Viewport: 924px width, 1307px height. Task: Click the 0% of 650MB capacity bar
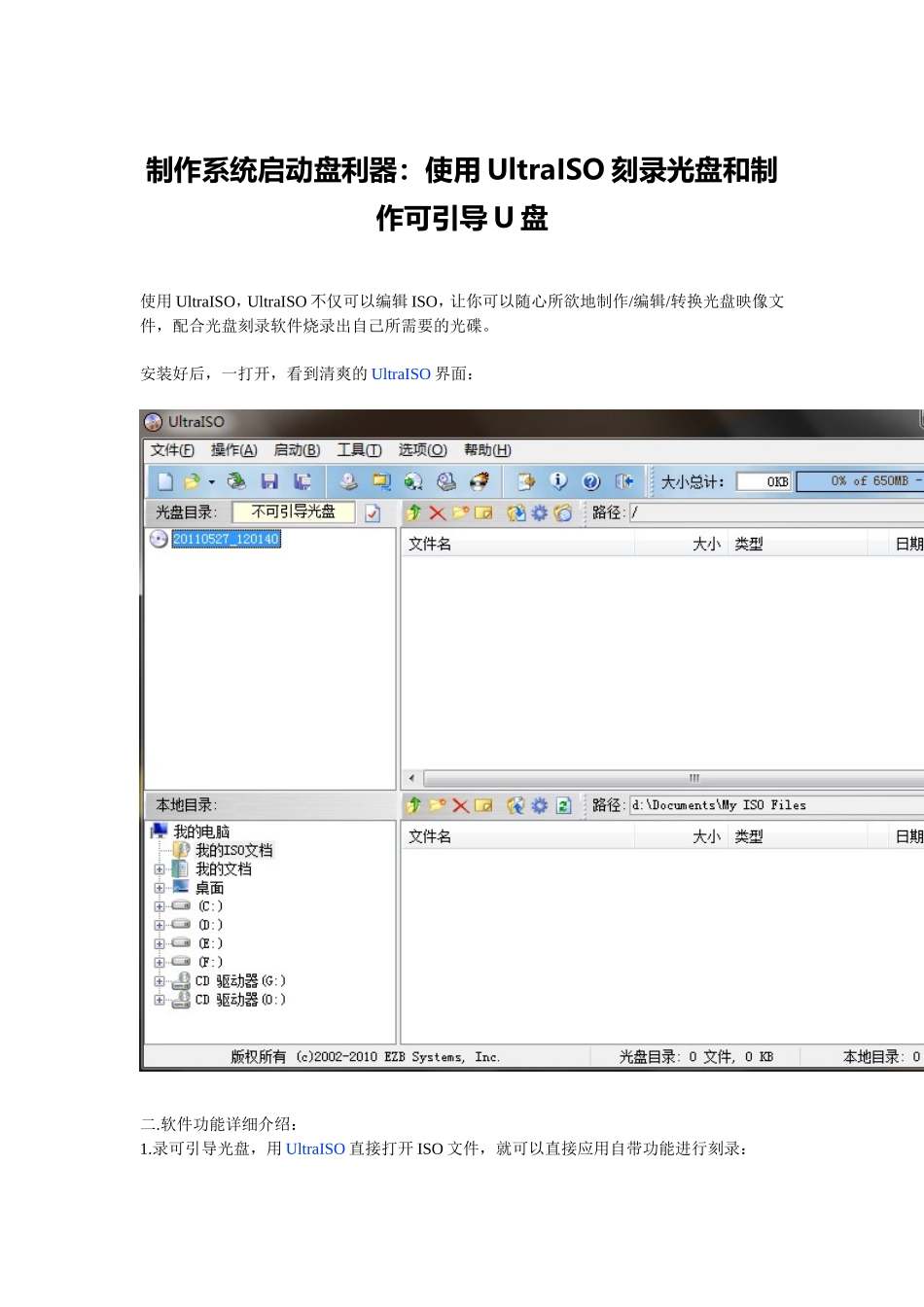click(860, 481)
